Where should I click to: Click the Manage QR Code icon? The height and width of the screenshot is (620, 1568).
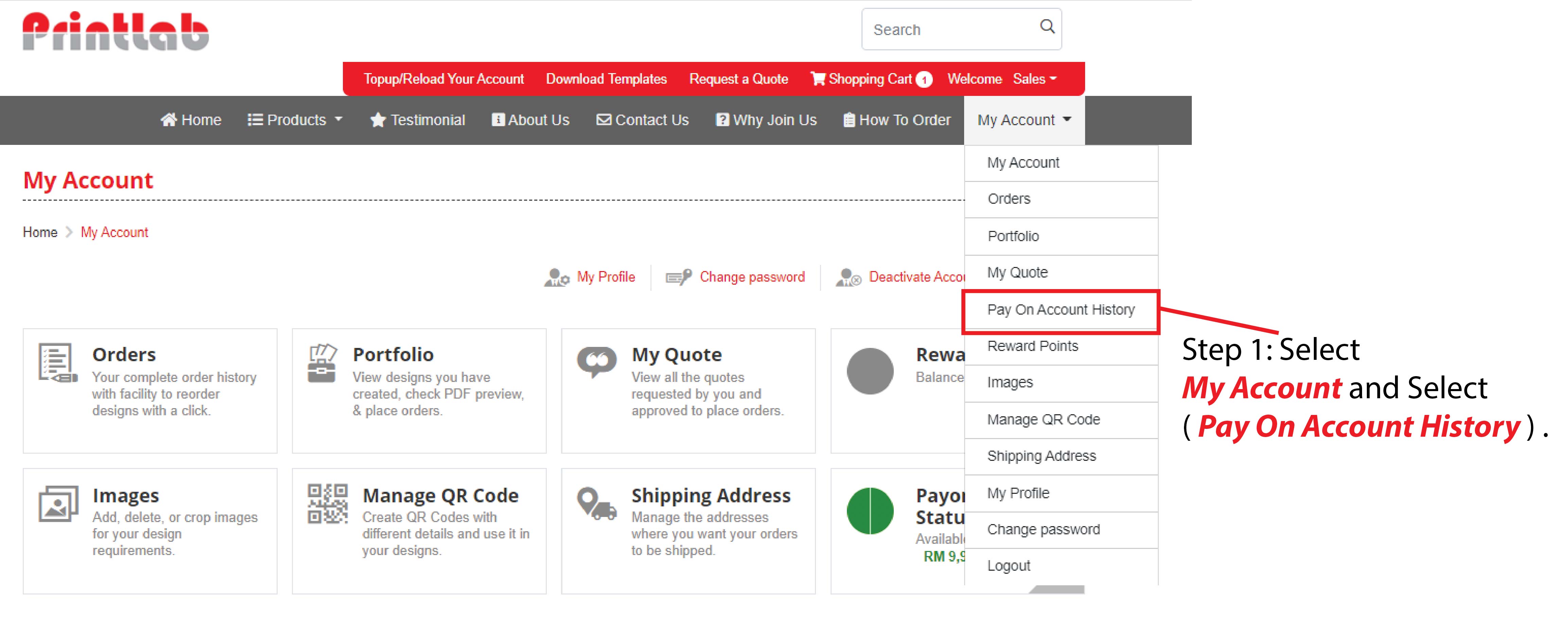[328, 504]
